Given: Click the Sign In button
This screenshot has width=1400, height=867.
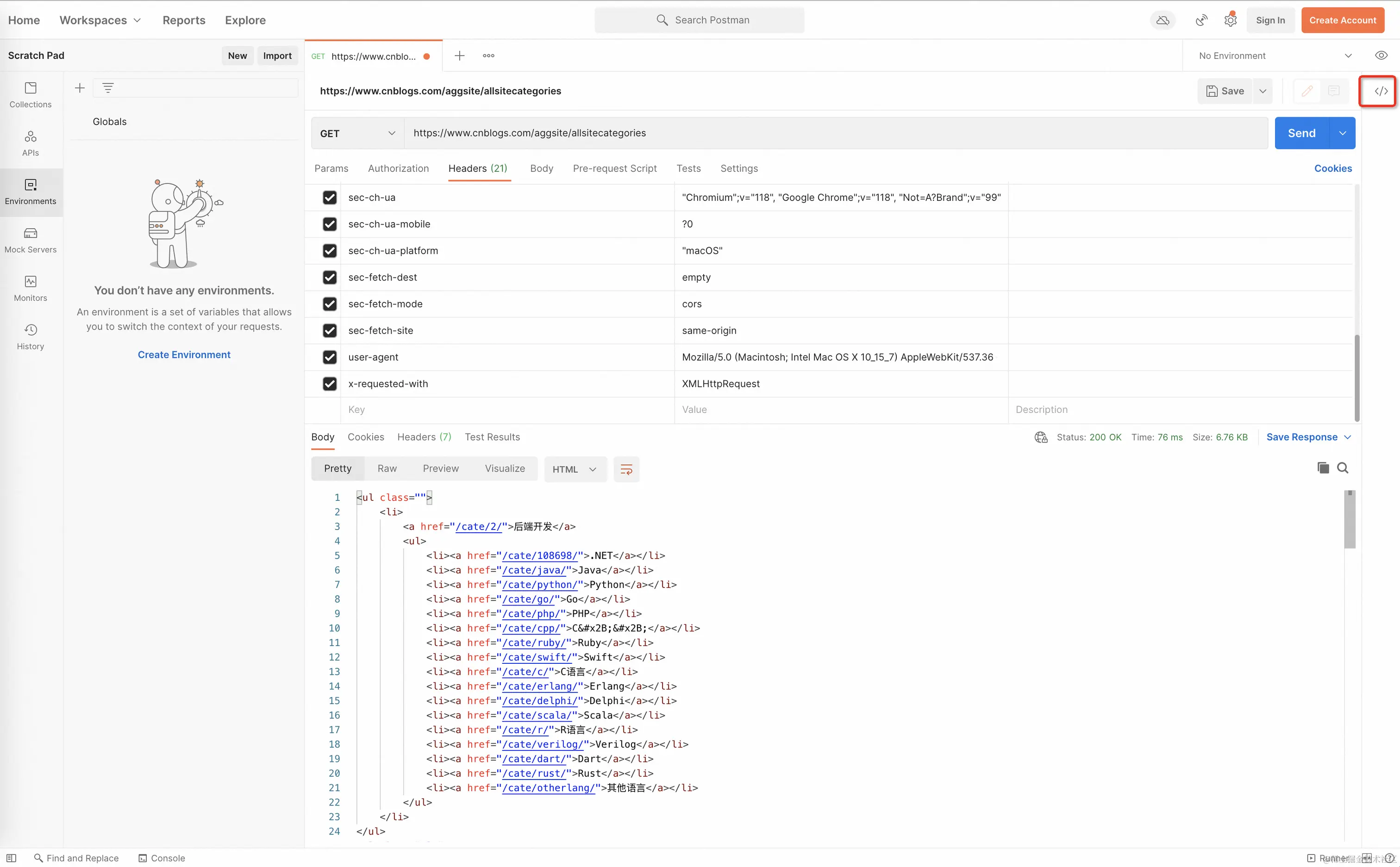Looking at the screenshot, I should tap(1270, 20).
